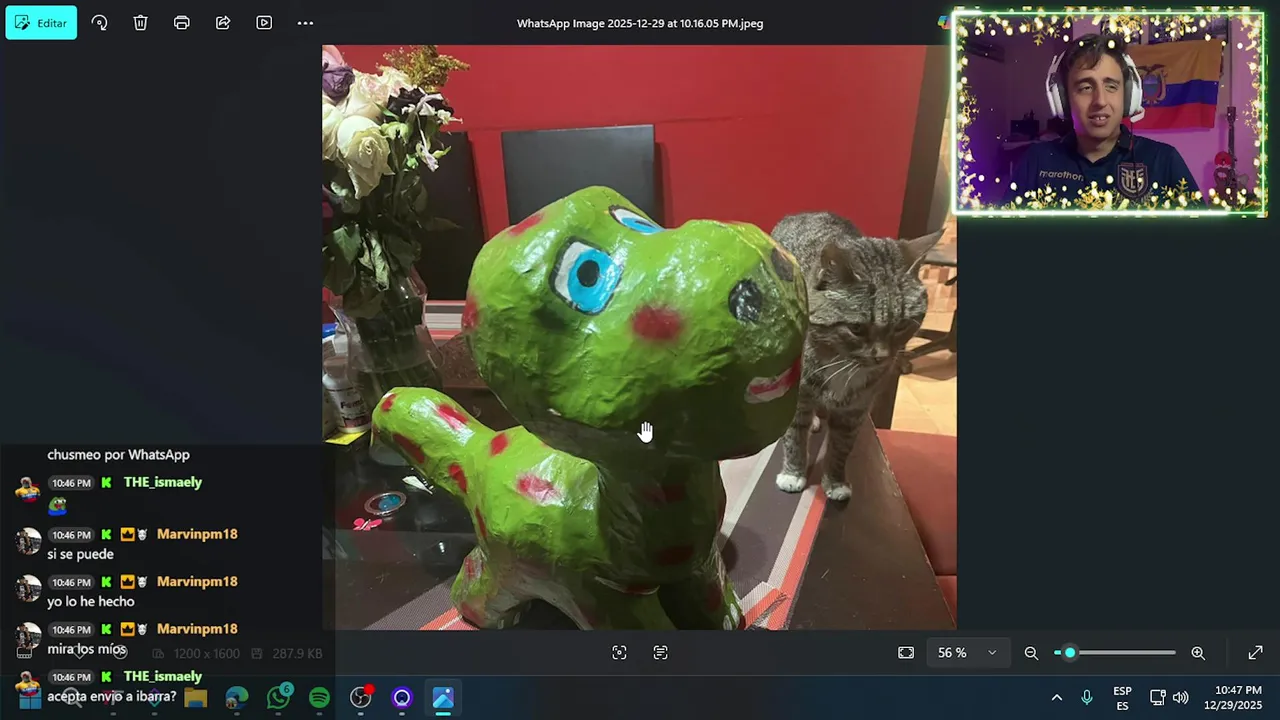
Task: Click the chat message 'si se puede'
Action: 80,554
